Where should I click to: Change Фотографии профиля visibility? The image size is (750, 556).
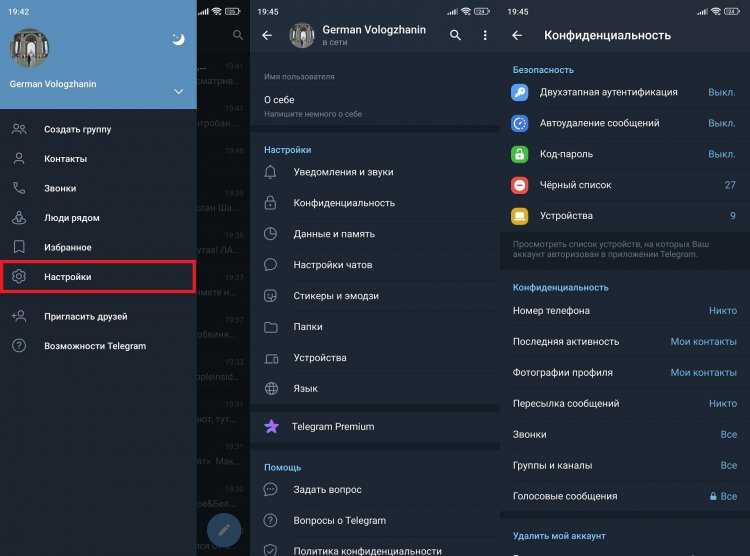pos(625,373)
